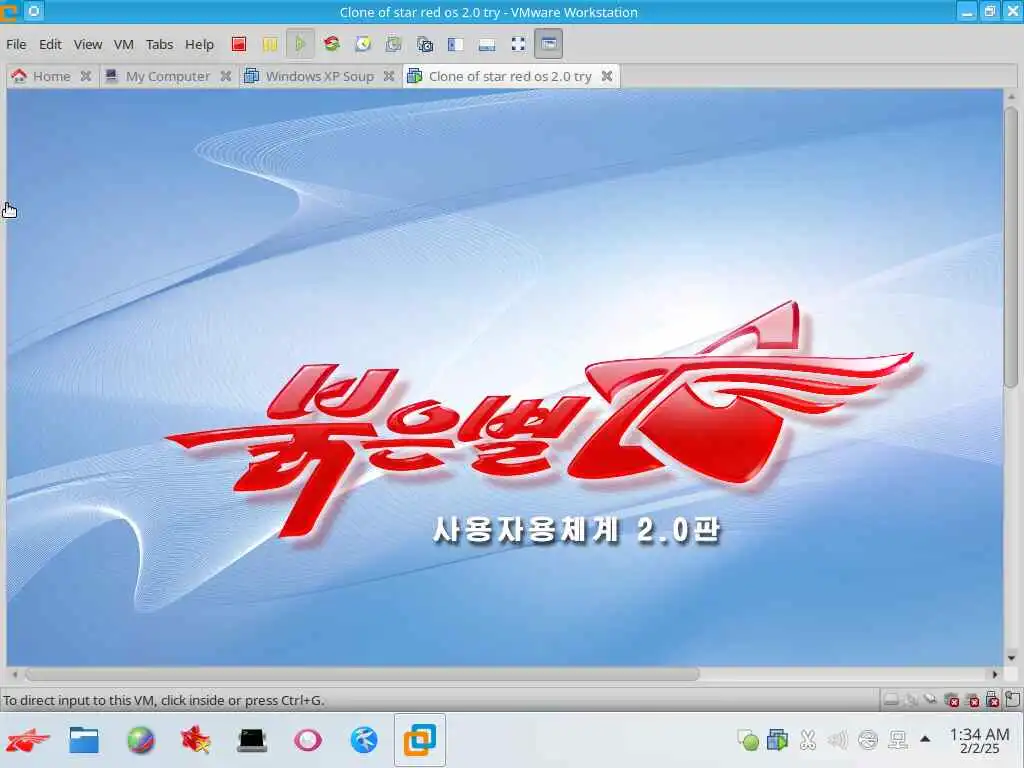Image resolution: width=1024 pixels, height=768 pixels.
Task: Open the View menu
Action: click(88, 44)
